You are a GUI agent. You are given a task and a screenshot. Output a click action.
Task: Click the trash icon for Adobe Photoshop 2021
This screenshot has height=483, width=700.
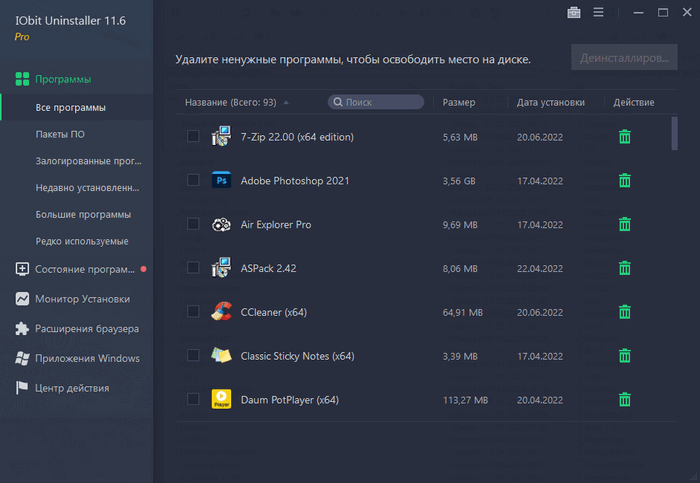coord(624,181)
